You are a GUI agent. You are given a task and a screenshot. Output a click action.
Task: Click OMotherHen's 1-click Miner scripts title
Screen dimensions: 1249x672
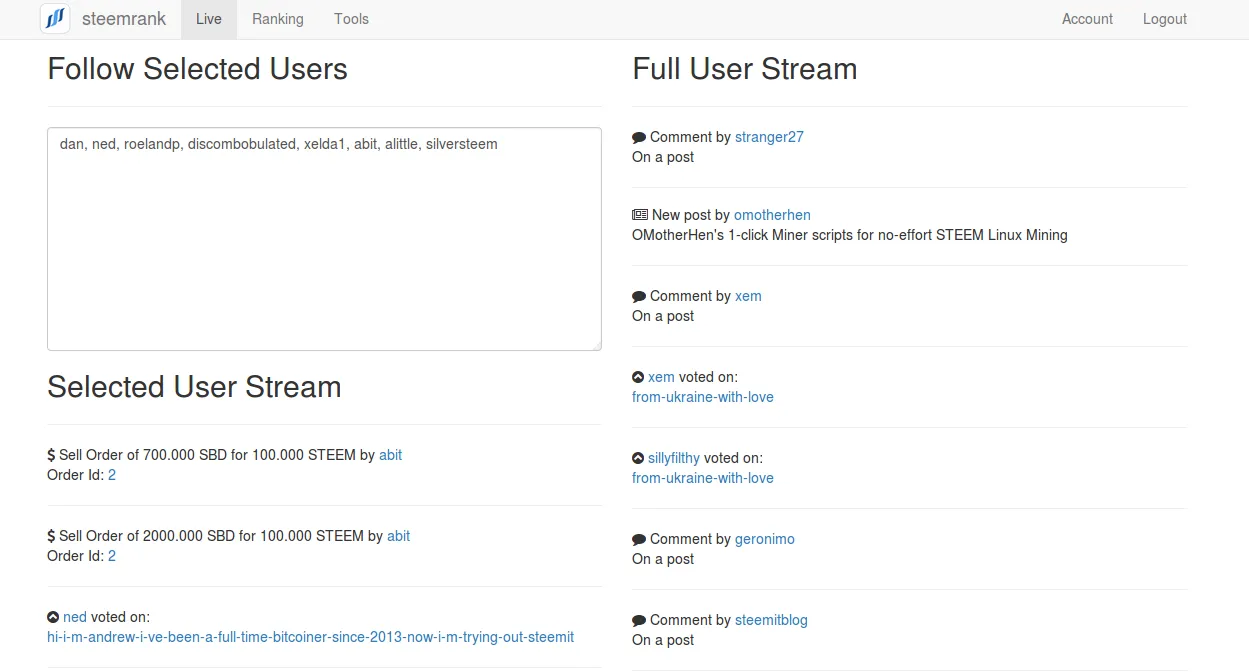tap(850, 235)
